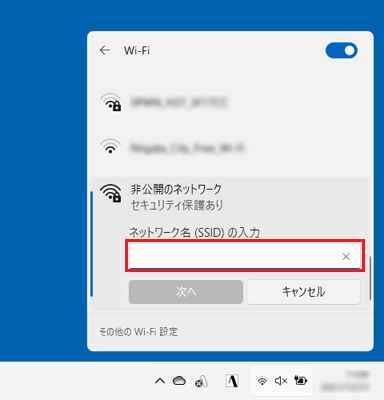Focus the SSID network name input field

(245, 256)
